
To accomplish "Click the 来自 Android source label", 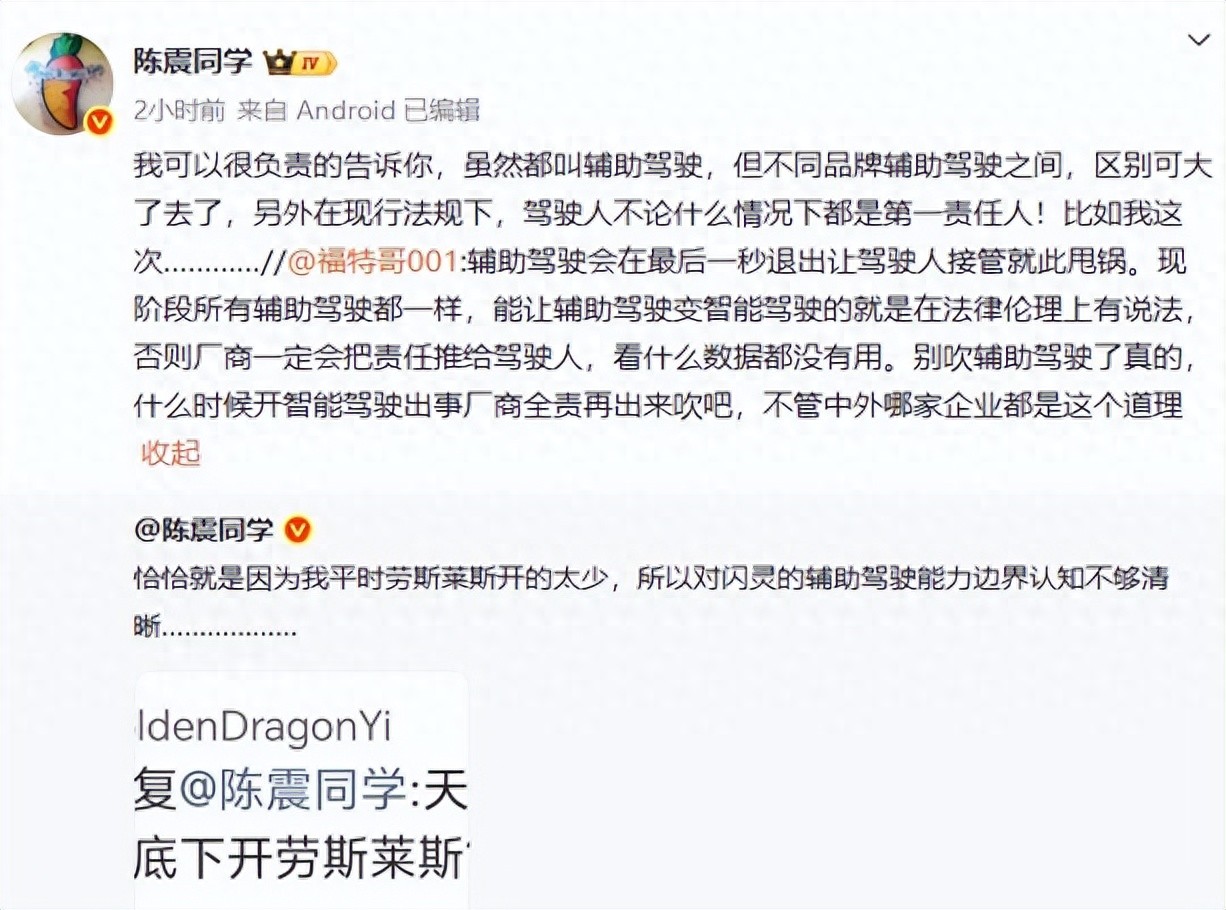I will pos(316,110).
